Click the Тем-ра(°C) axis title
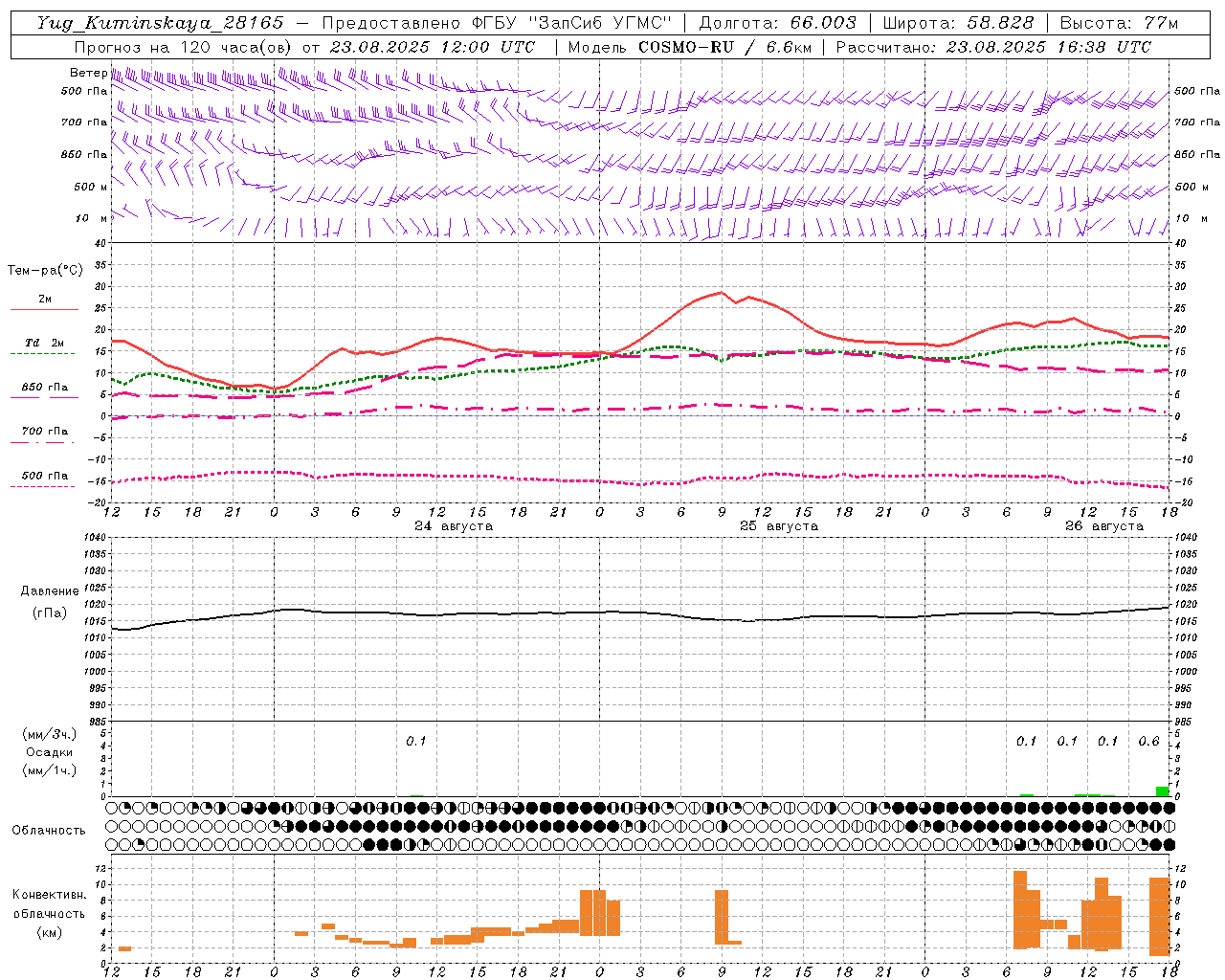This screenshot has height=980, width=1225. pos(45,271)
